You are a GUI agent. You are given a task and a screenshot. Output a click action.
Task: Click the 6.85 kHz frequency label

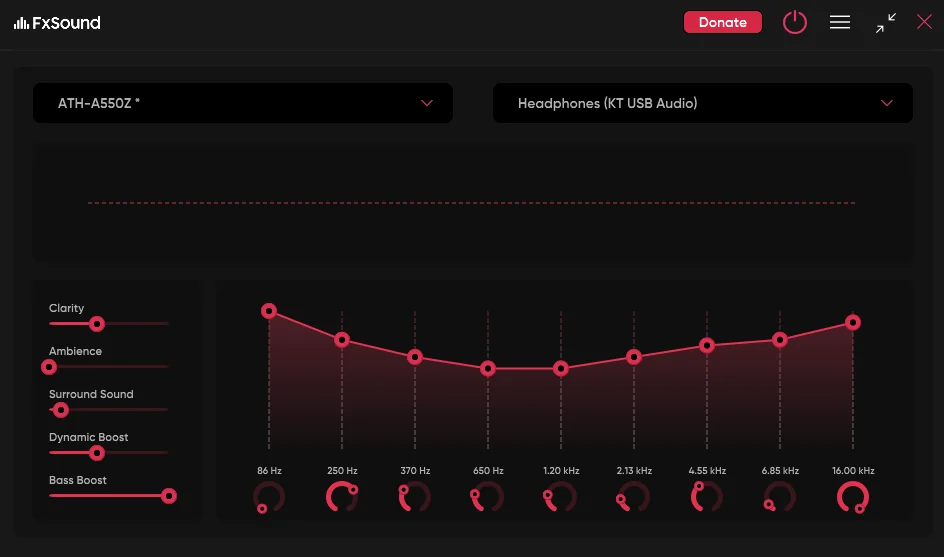click(780, 470)
